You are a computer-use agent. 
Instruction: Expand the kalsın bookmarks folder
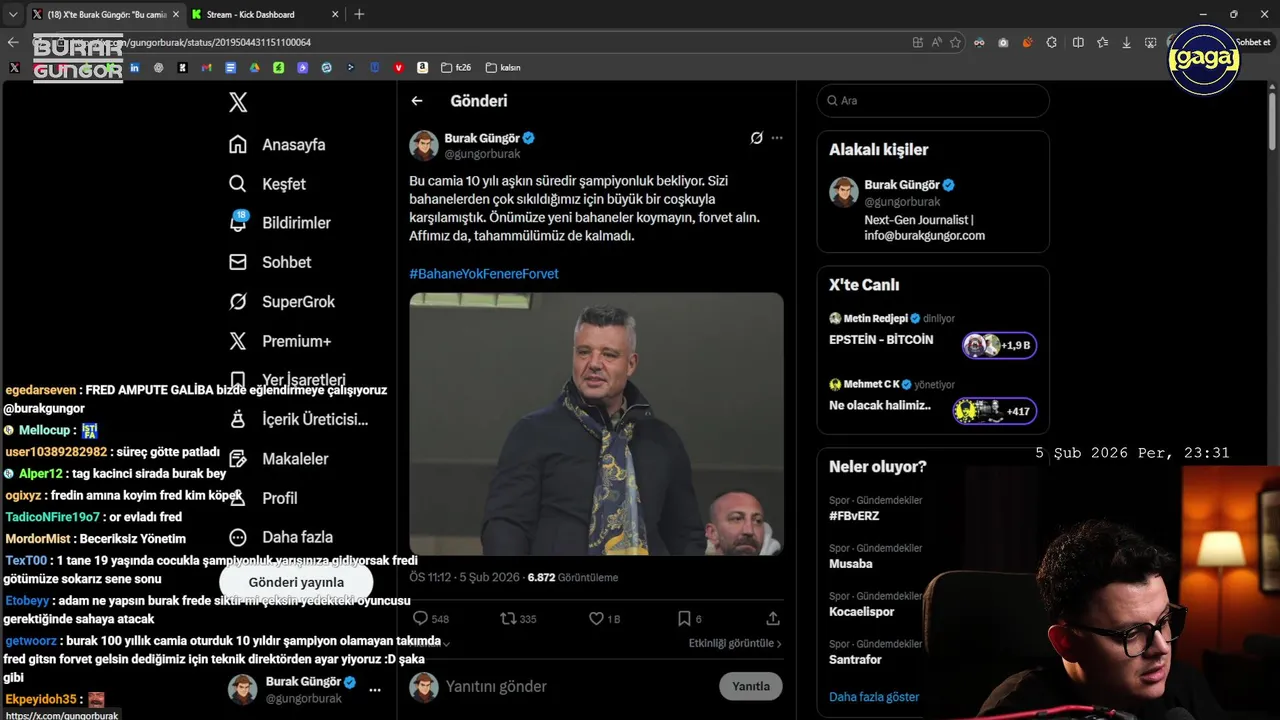point(503,68)
